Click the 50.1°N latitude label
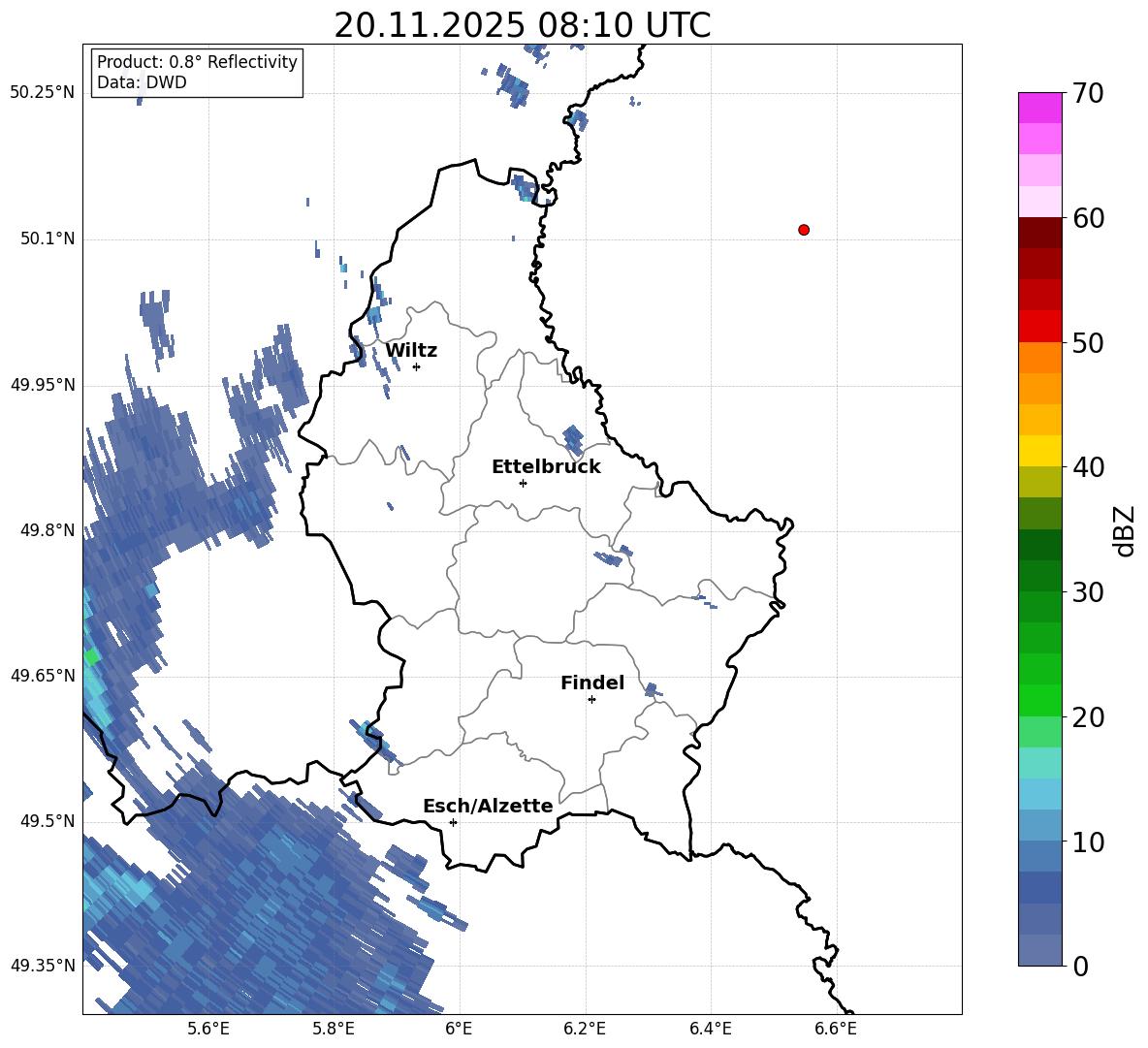The height and width of the screenshot is (1048, 1148). pyautogui.click(x=48, y=238)
